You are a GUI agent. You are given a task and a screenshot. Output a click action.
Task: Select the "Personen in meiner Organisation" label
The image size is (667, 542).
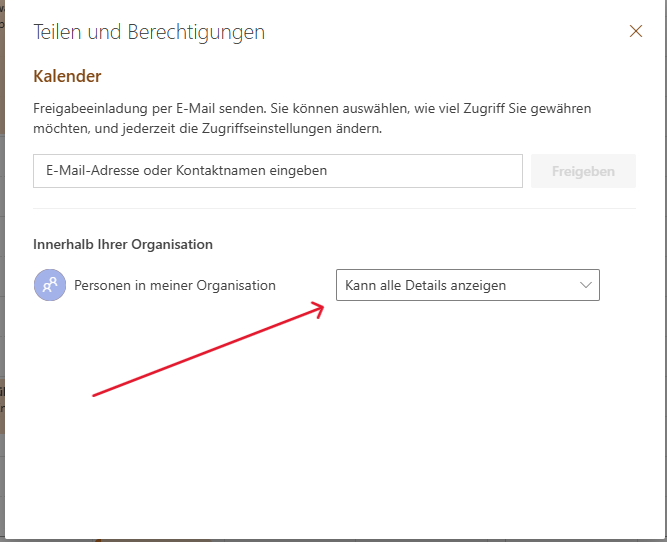(174, 285)
